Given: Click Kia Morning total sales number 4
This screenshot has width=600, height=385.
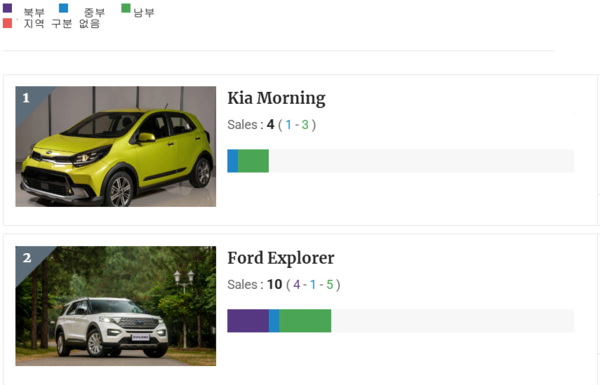Looking at the screenshot, I should pyautogui.click(x=271, y=125).
